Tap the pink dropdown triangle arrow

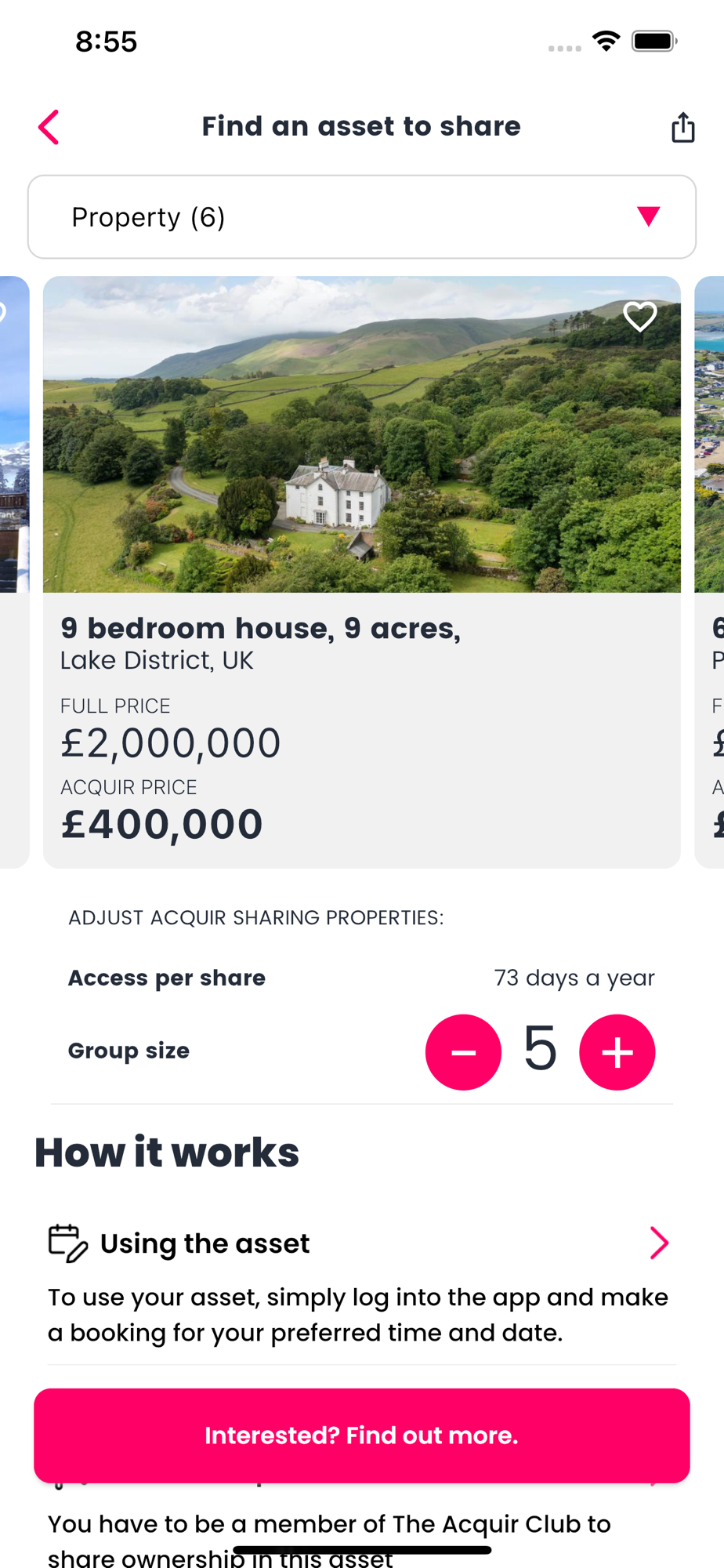pyautogui.click(x=649, y=216)
